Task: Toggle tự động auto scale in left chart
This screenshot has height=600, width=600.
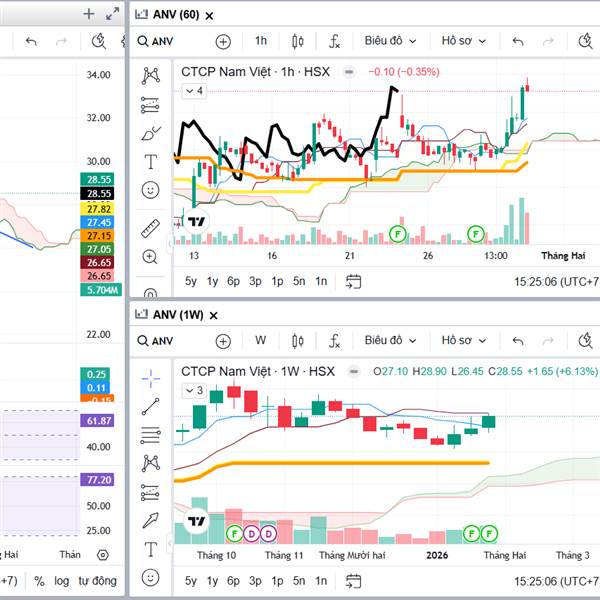Action: coord(98,581)
